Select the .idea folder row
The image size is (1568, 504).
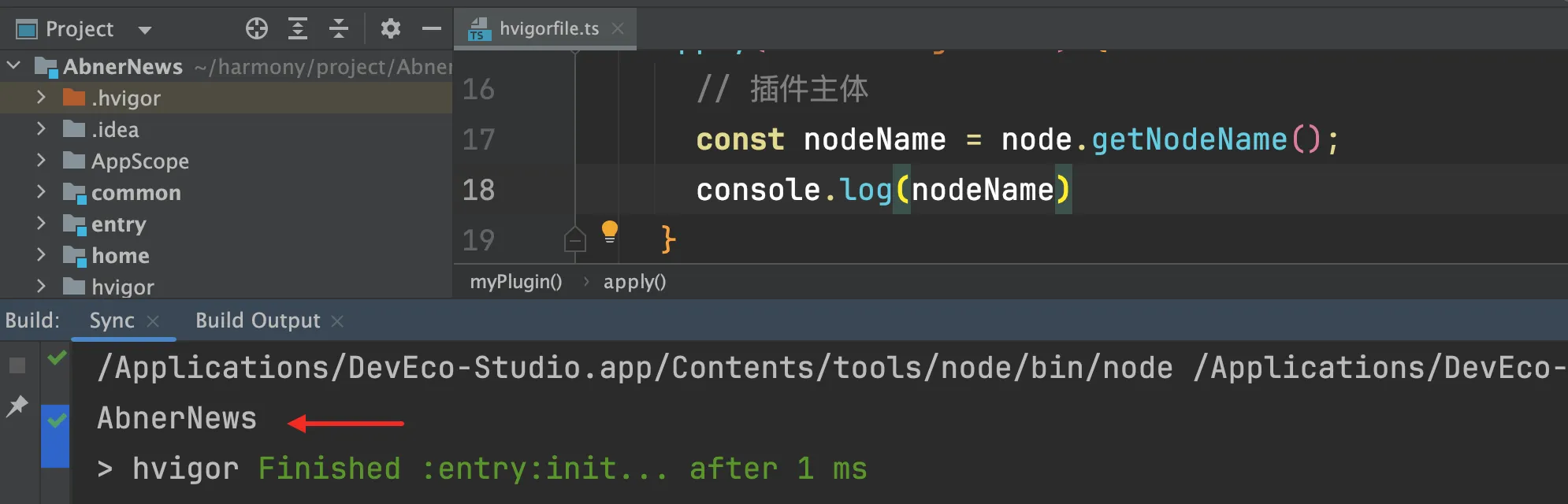click(226, 129)
